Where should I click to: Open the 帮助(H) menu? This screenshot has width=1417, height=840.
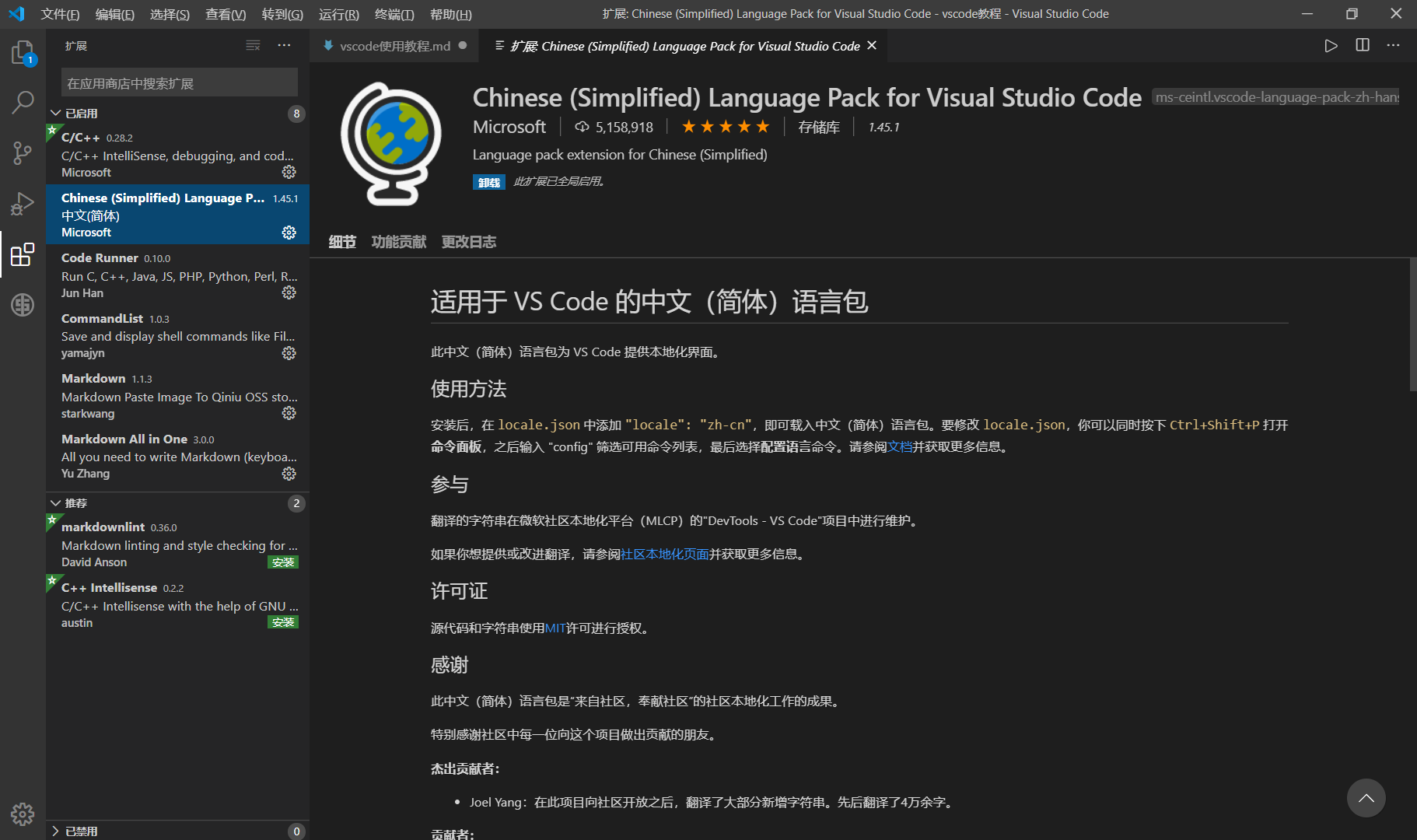[x=451, y=14]
